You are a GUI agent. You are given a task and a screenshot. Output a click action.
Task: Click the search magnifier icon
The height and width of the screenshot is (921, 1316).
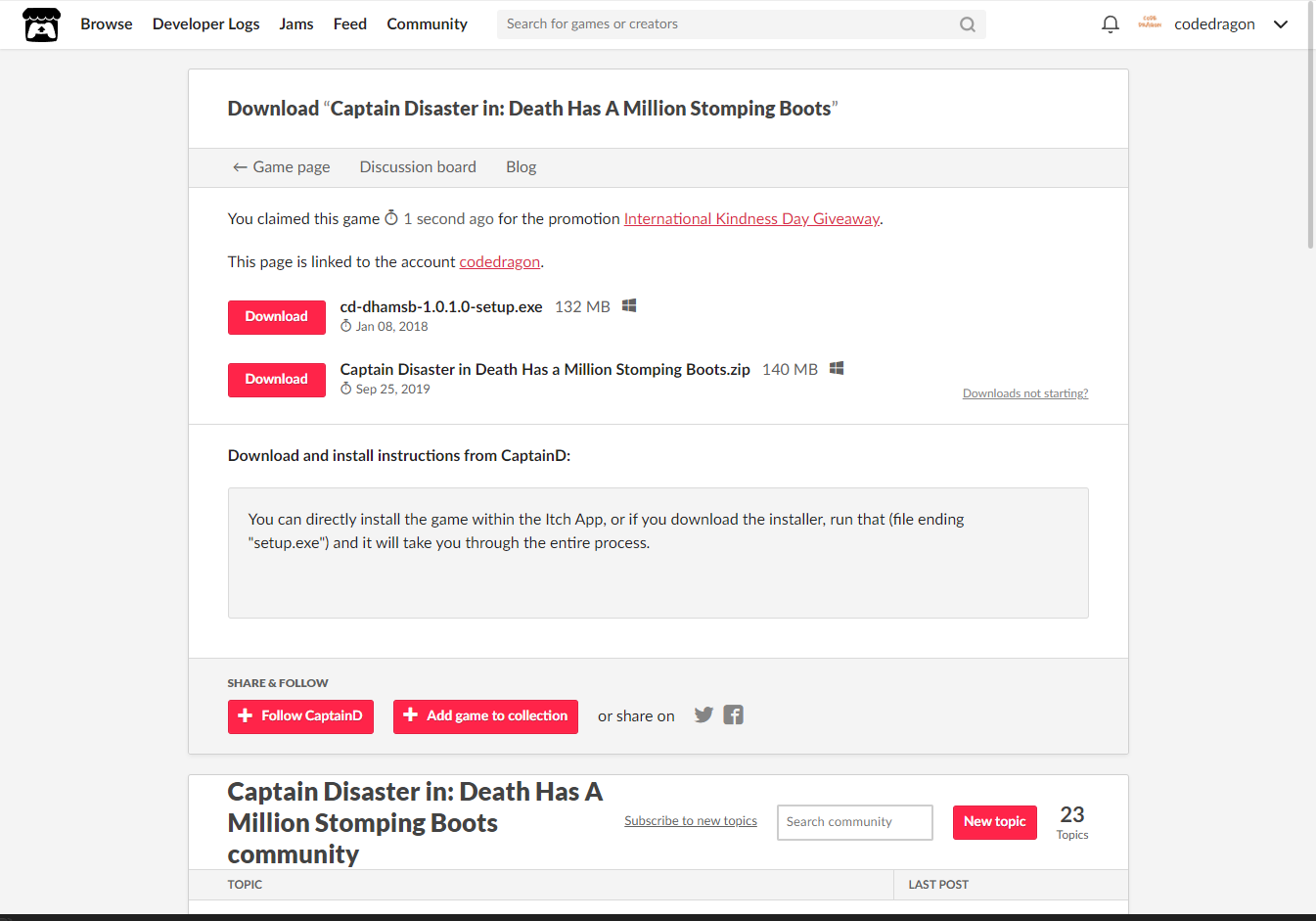[967, 24]
